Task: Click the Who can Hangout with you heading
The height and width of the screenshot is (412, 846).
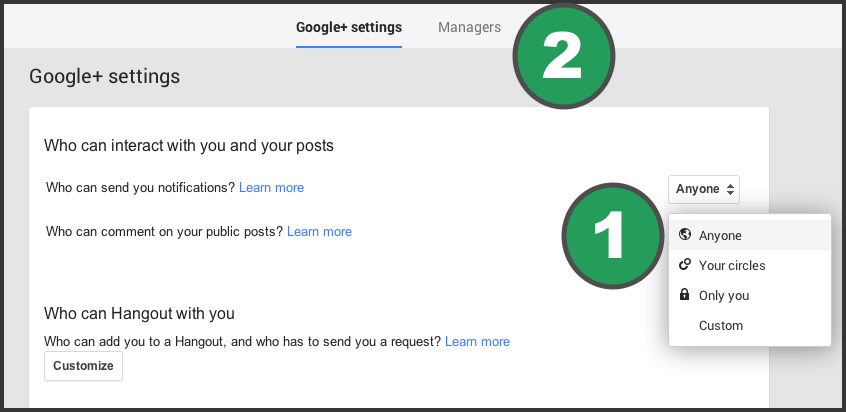Action: tap(139, 313)
